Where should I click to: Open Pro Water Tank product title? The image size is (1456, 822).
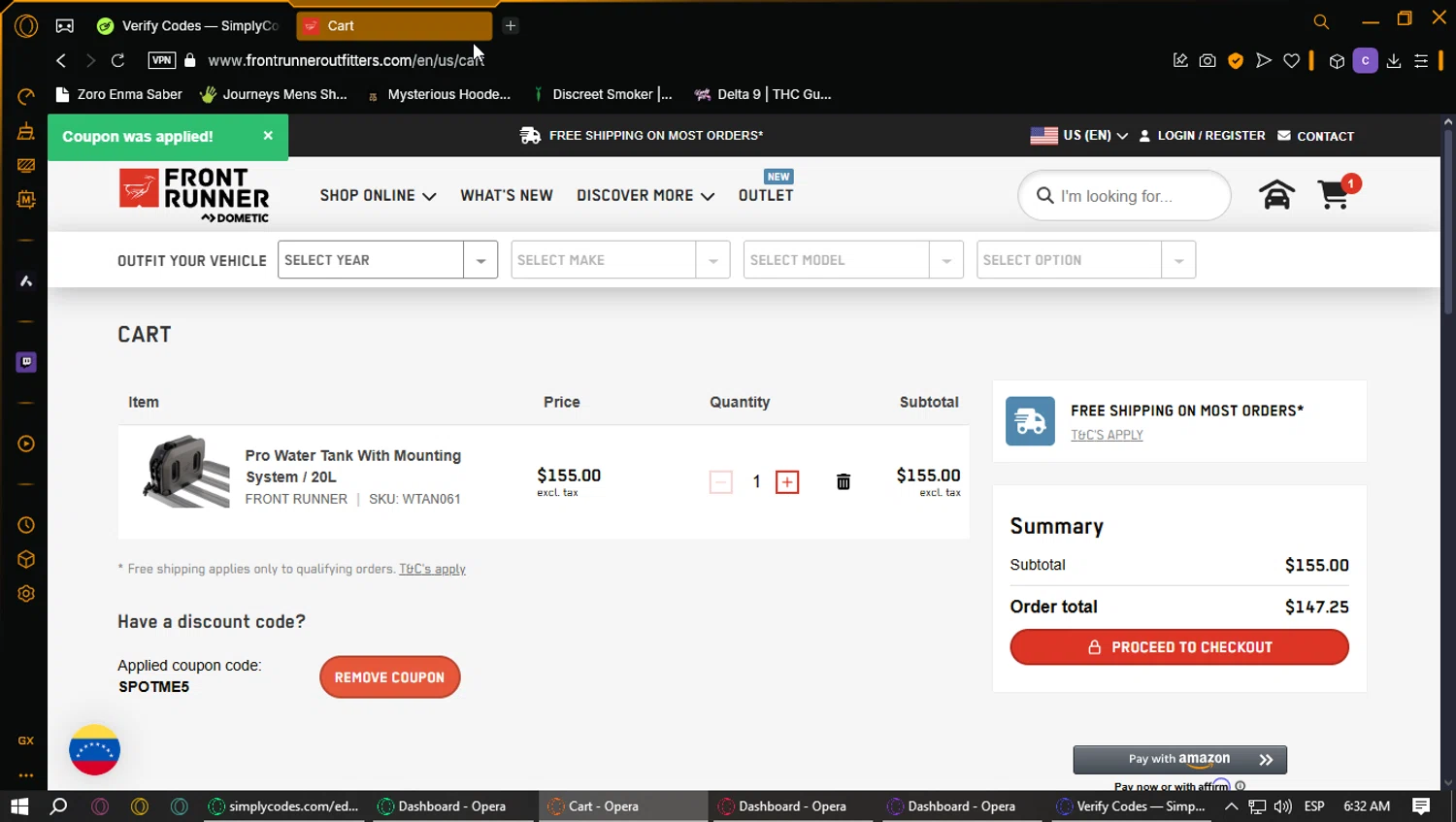(353, 466)
